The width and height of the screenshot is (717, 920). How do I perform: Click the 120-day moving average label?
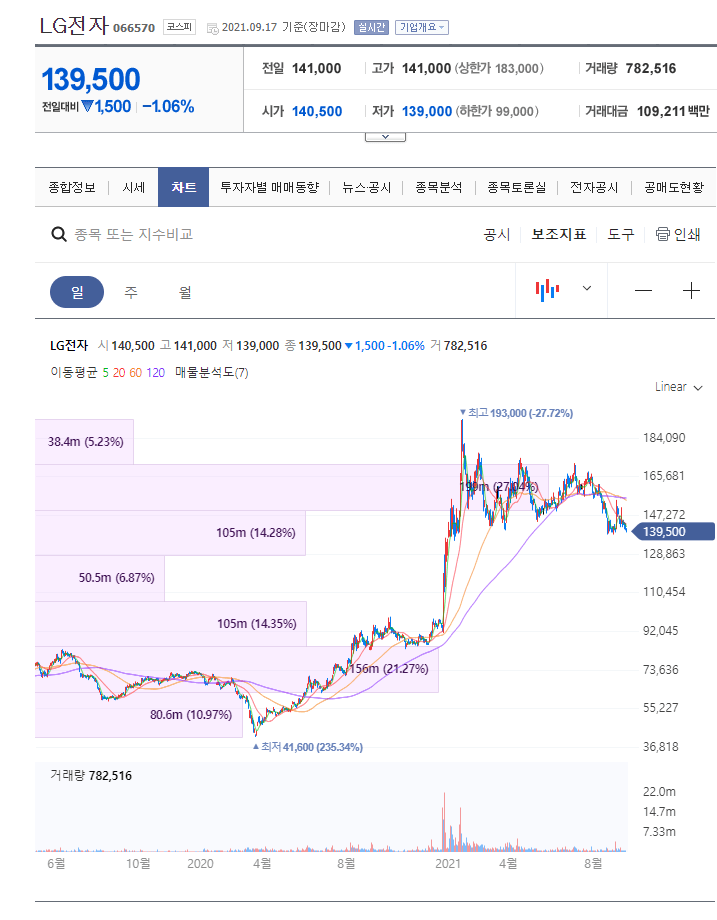[x=155, y=373]
